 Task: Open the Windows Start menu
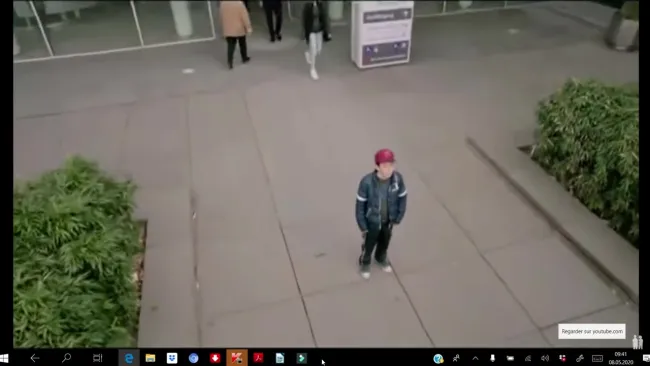(x=4, y=358)
